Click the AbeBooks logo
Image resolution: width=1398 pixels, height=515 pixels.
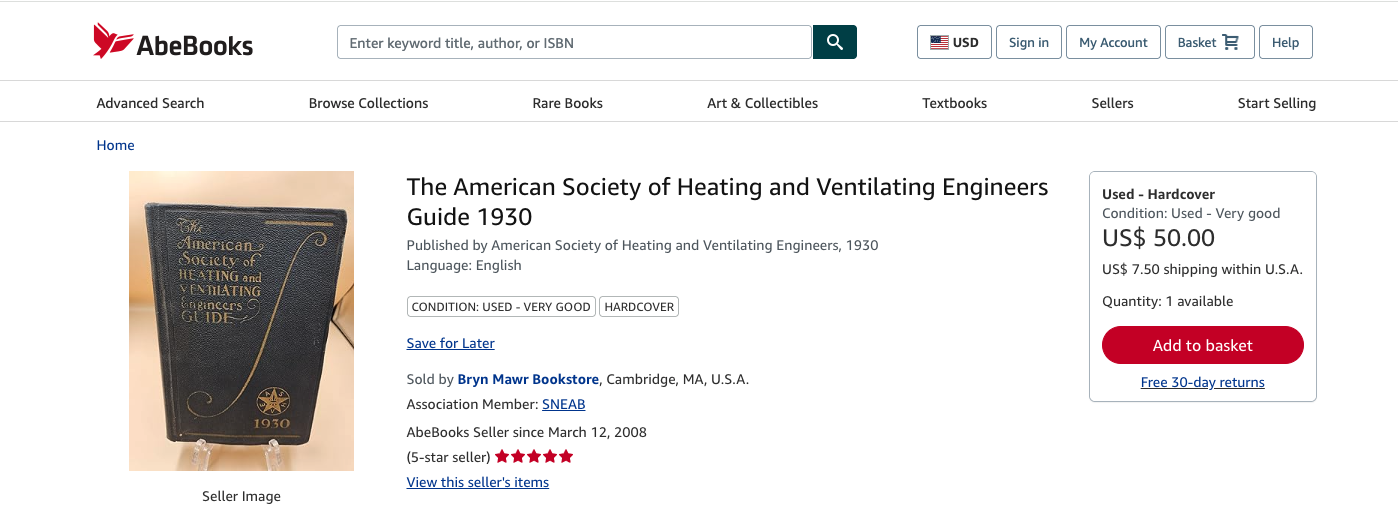tap(173, 42)
